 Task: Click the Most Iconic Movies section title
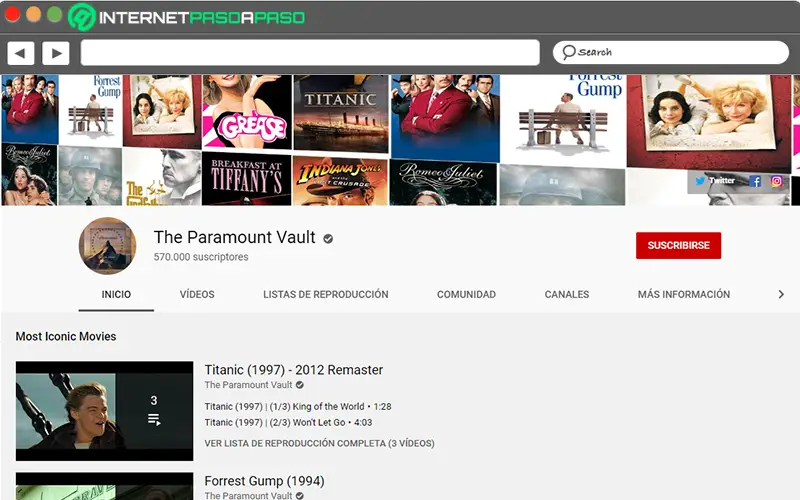[x=66, y=336]
